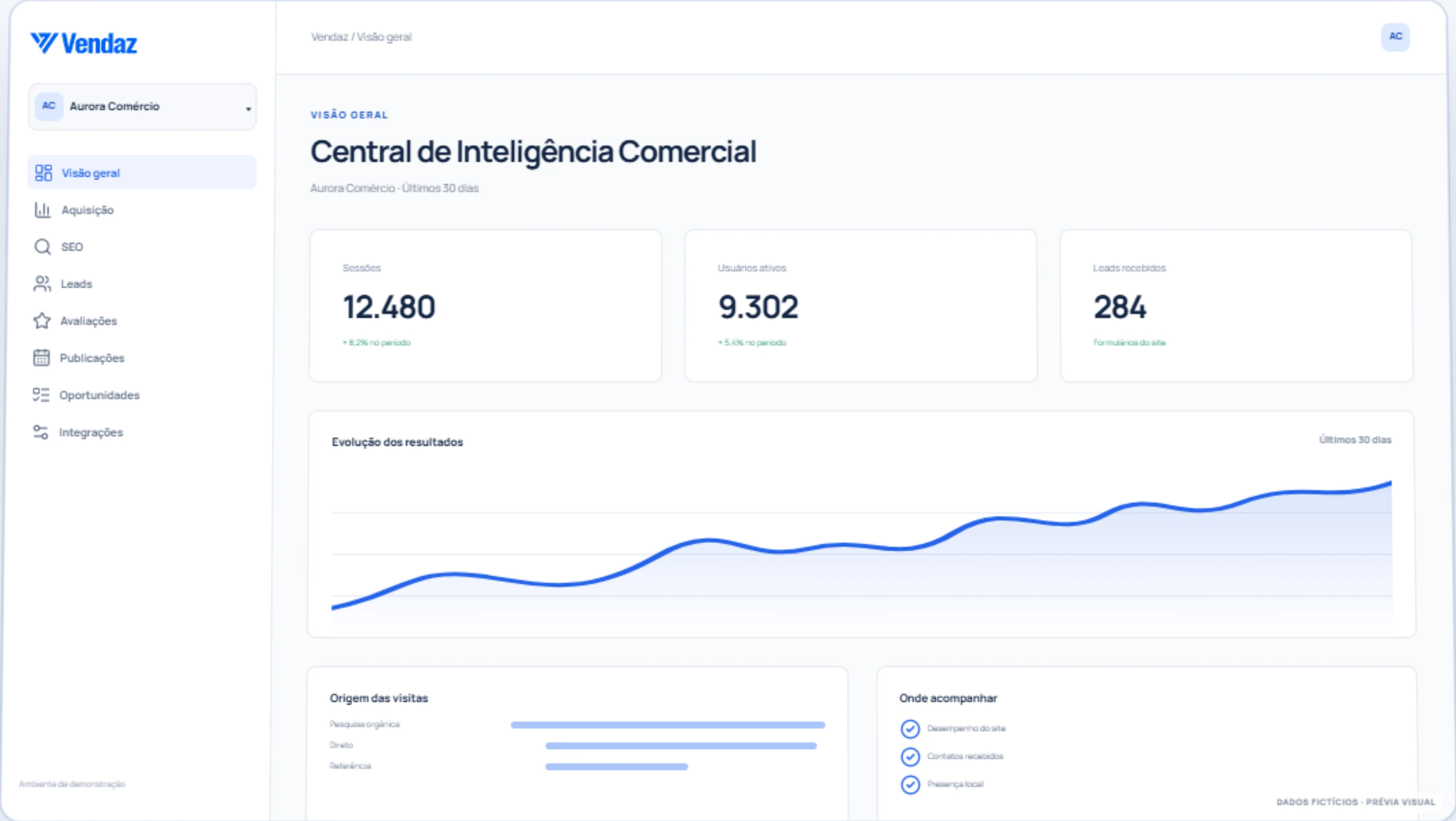Click the Integrações sliders icon
The width and height of the screenshot is (1456, 821).
coord(40,432)
